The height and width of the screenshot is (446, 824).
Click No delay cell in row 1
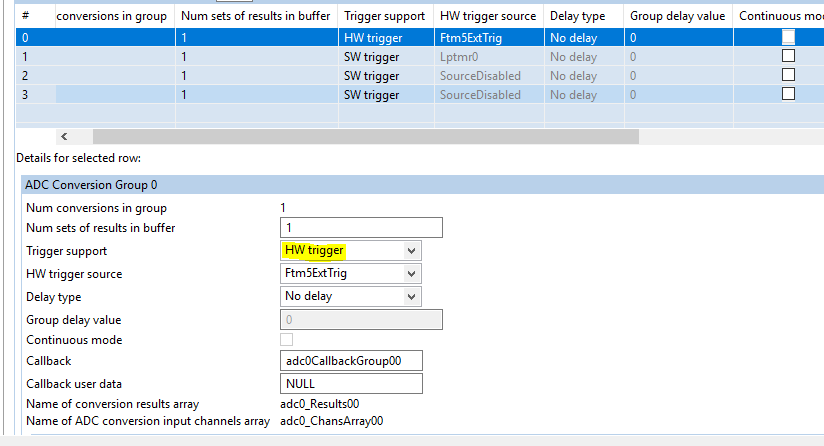coord(584,57)
